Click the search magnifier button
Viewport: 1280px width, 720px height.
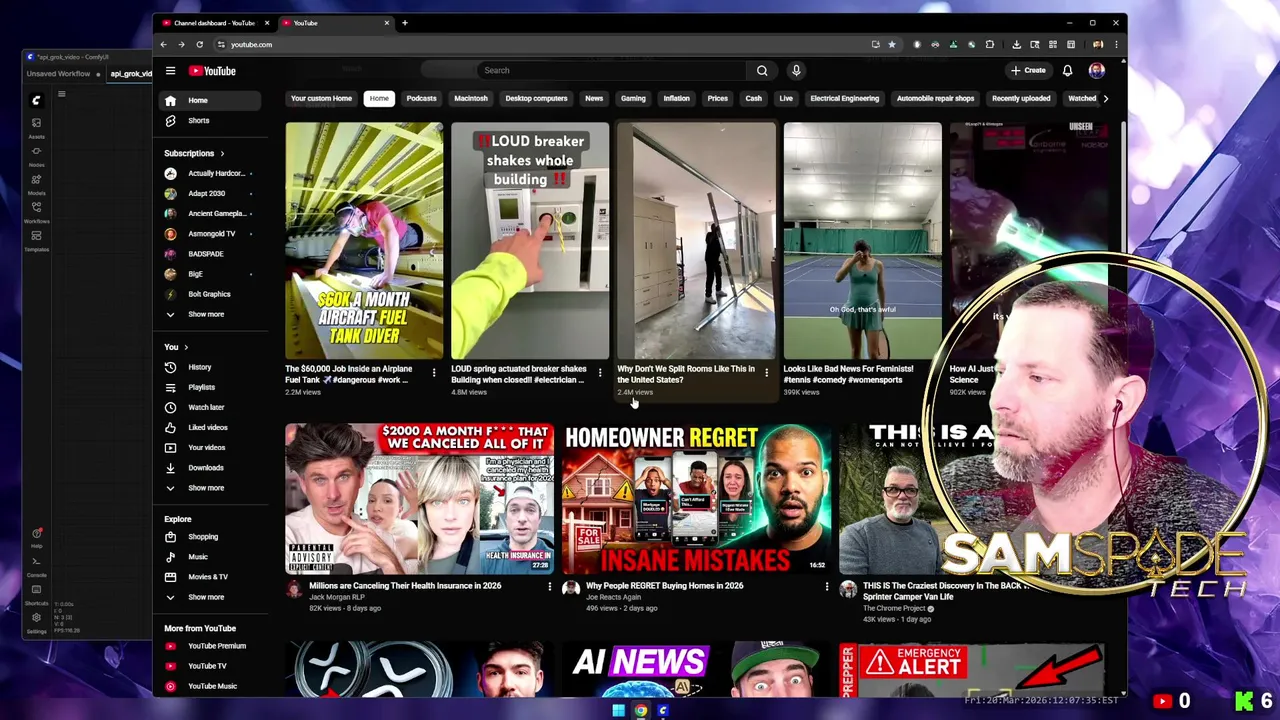pos(762,70)
